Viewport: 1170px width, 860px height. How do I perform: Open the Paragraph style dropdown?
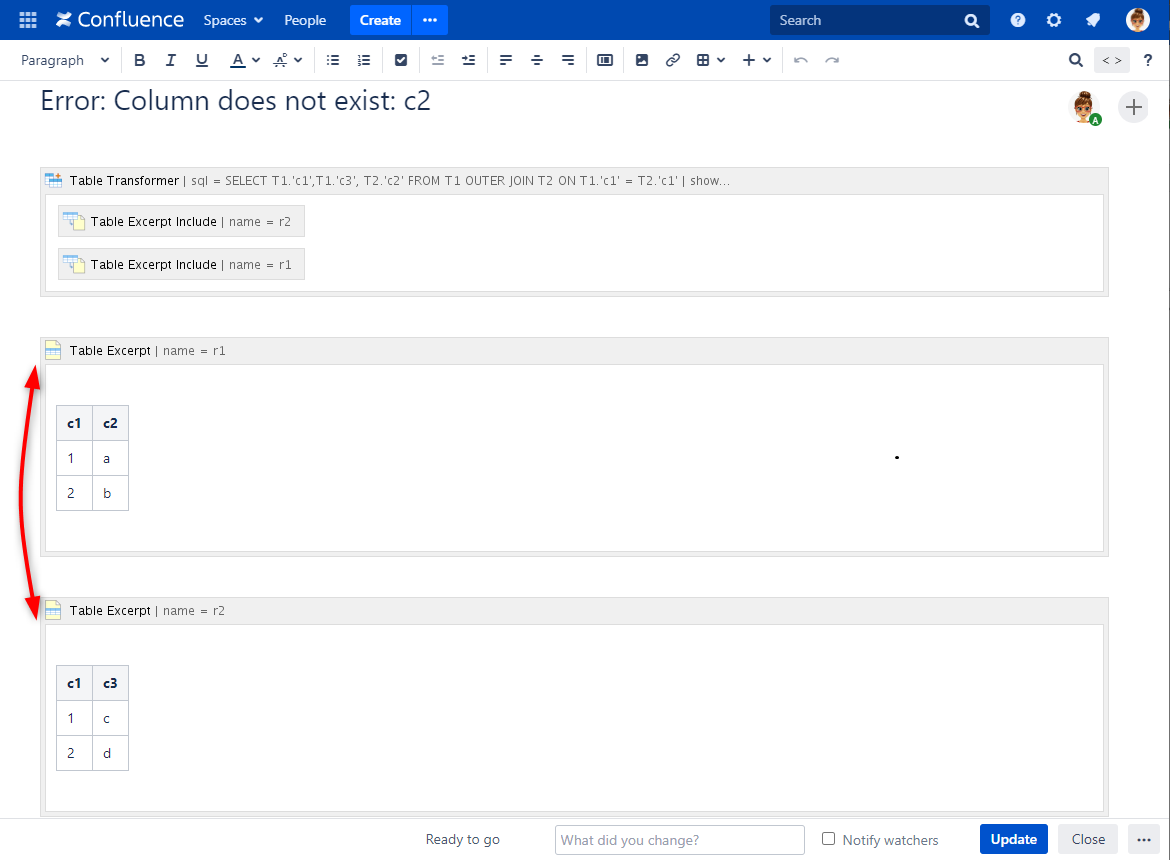click(64, 60)
